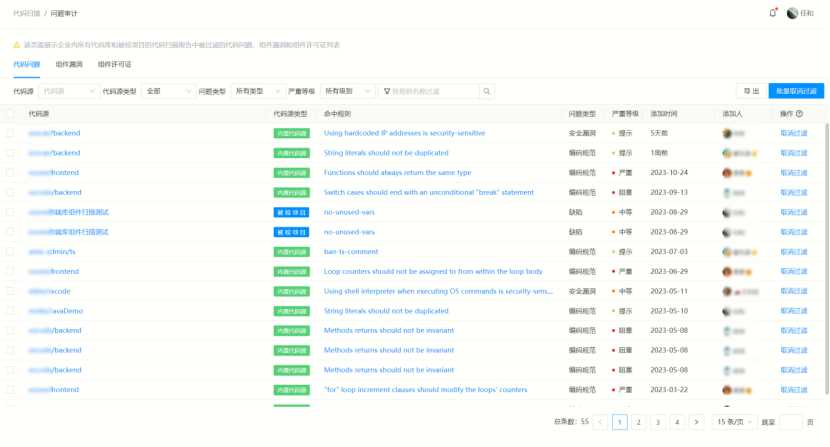The width and height of the screenshot is (830, 447).
Task: Go to next page arrow
Action: pos(696,422)
